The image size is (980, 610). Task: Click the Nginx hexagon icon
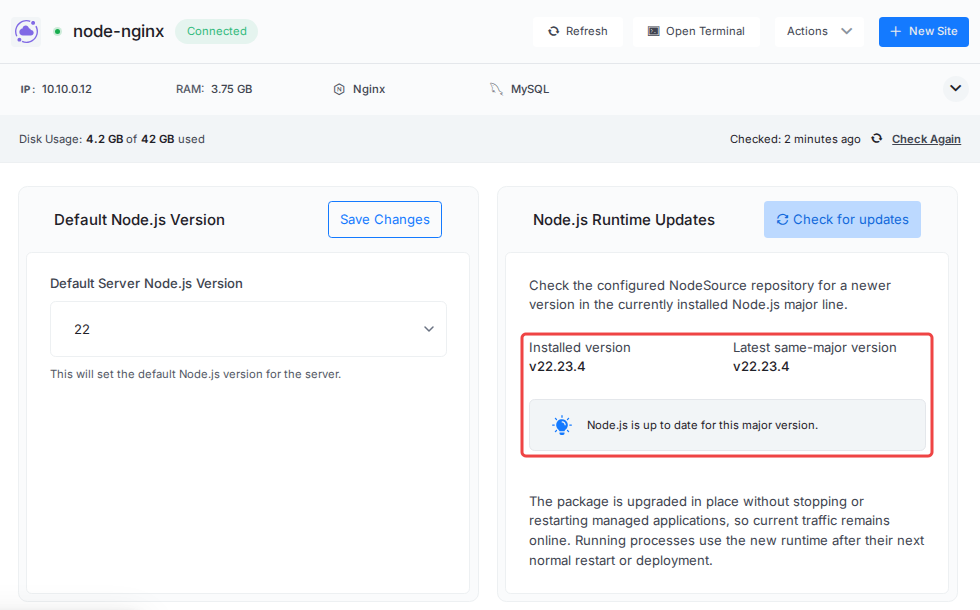tap(339, 89)
